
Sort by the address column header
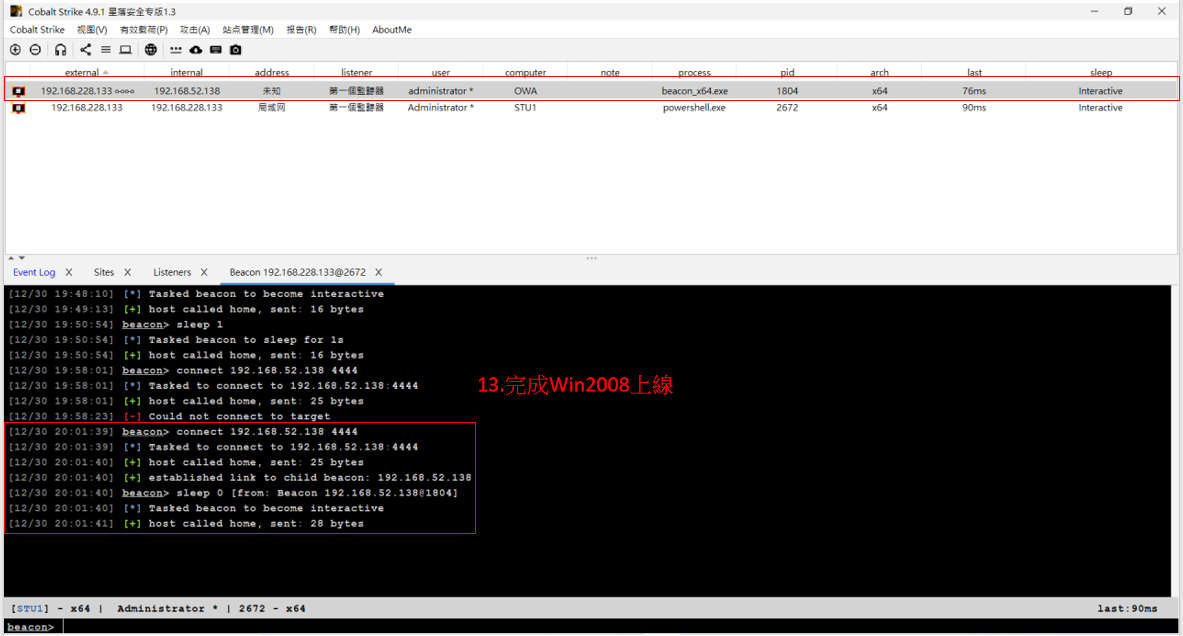272,72
